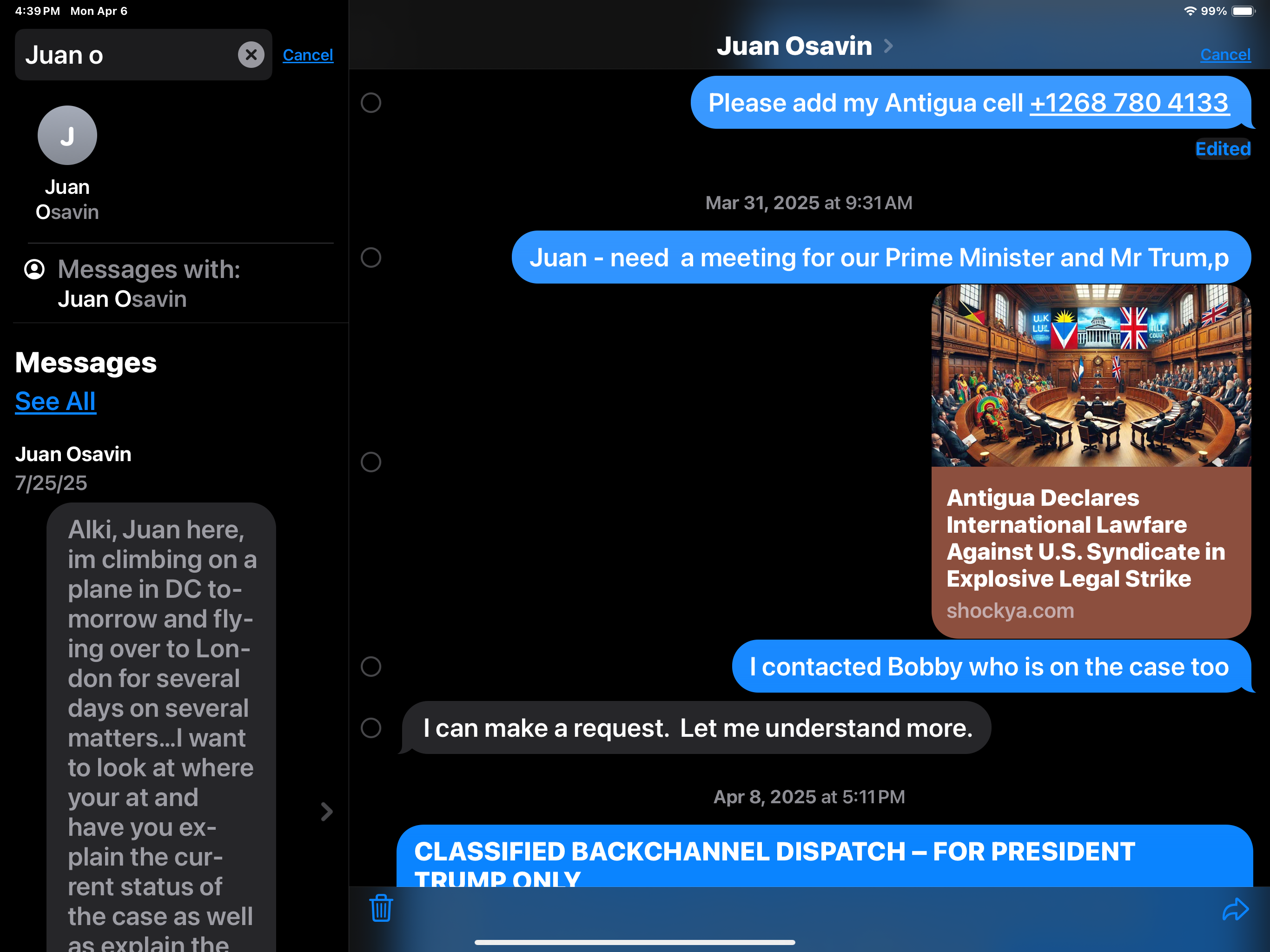
Task: Cancel message selection in conversation header
Action: click(1224, 54)
